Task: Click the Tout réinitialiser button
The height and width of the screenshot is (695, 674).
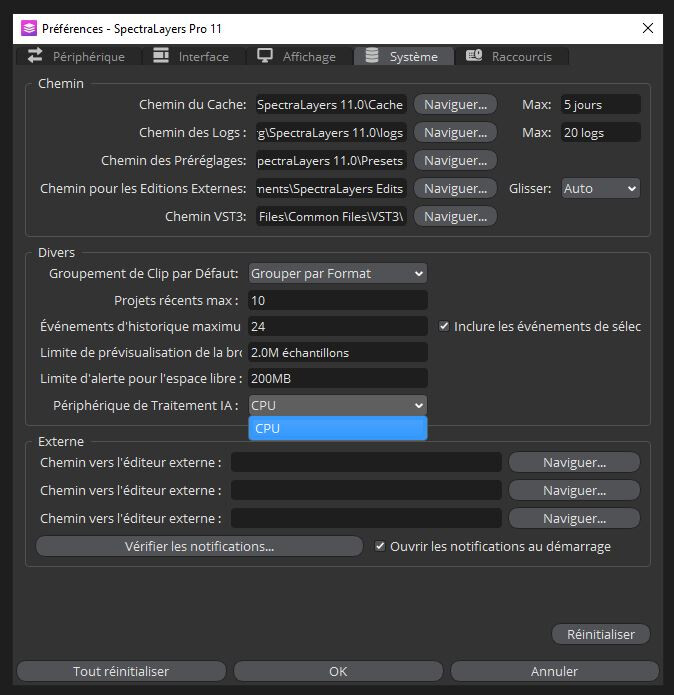Action: point(121,671)
